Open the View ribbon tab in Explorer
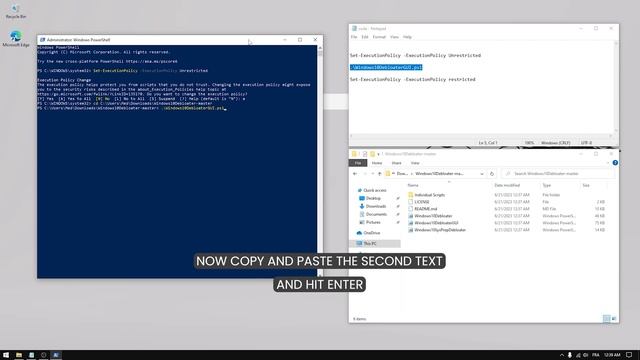The height and width of the screenshot is (360, 640). (x=415, y=163)
